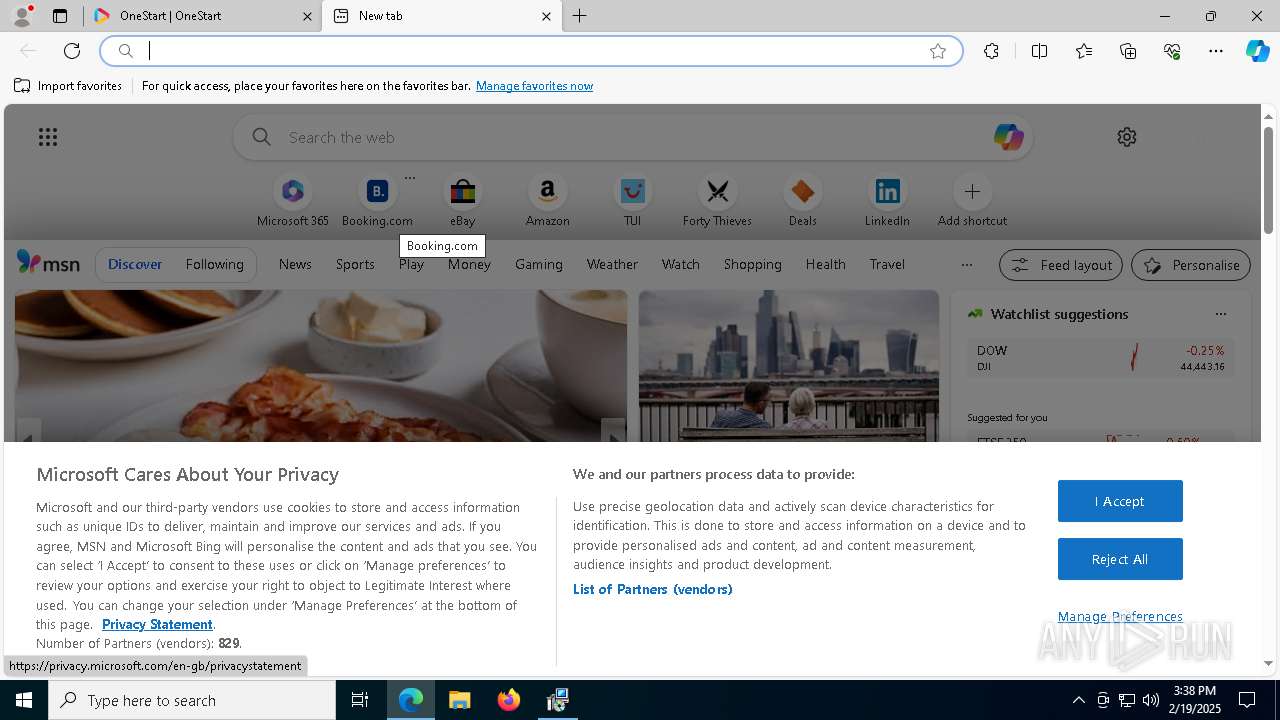Open the DOW watchlist entry
Viewport: 1280px width, 720px height.
pyautogui.click(x=1100, y=358)
